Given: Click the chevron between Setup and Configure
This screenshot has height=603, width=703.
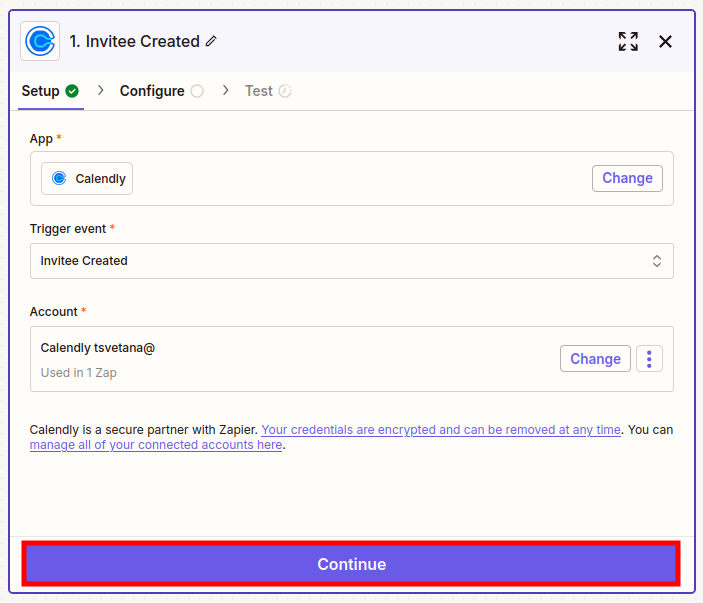Looking at the screenshot, I should click(100, 91).
